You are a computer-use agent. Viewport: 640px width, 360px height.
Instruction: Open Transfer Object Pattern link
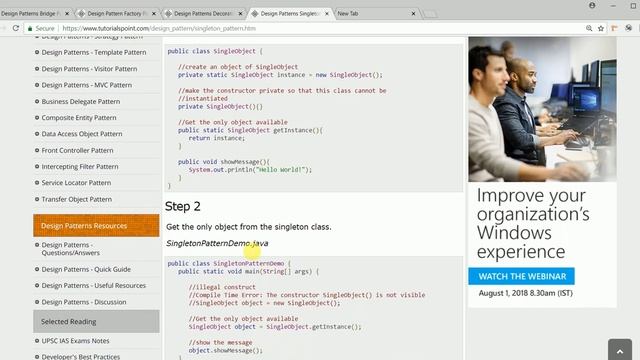pyautogui.click(x=77, y=199)
